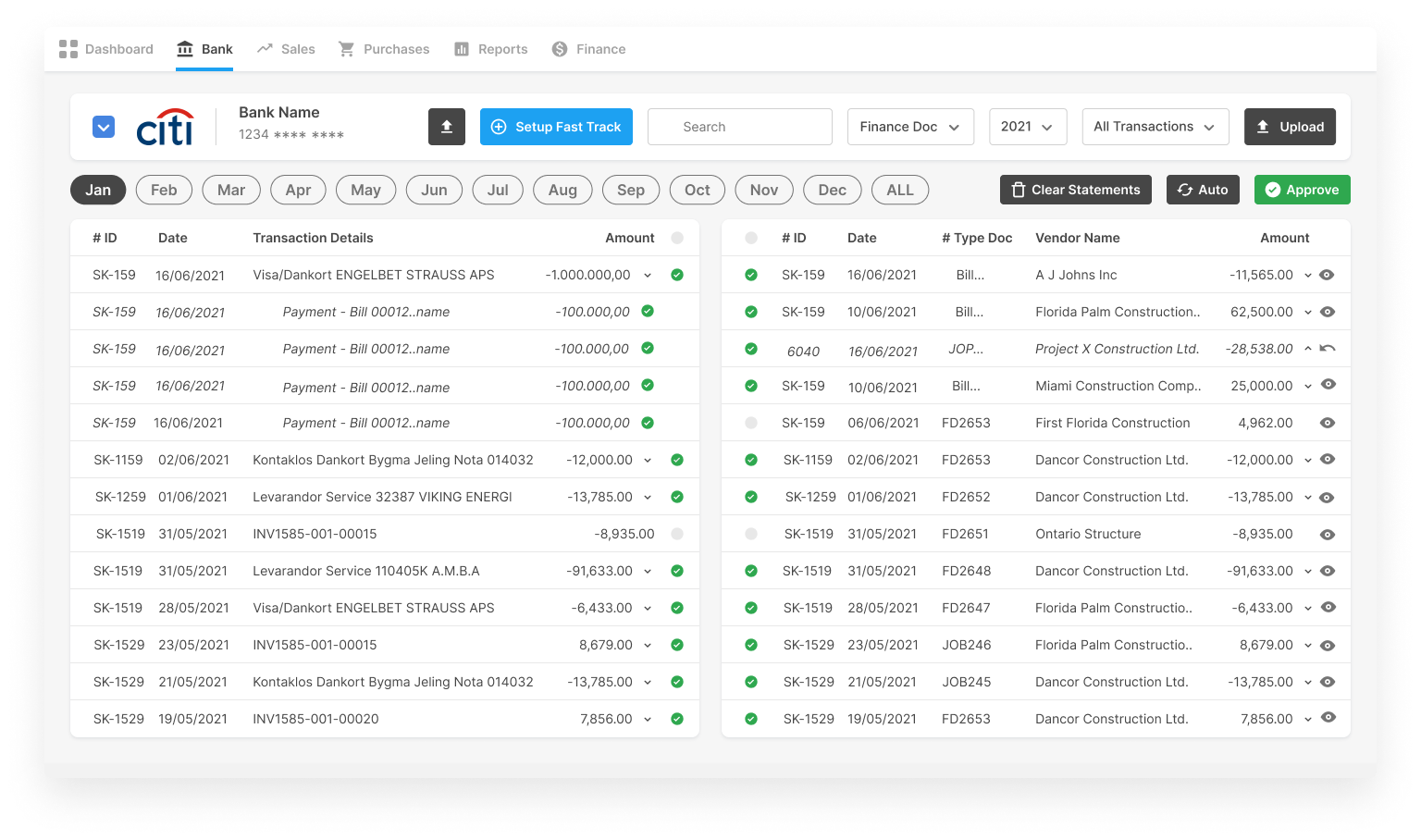View details of A J Johns Inc row
The height and width of the screenshot is (840, 1421).
pos(1328,275)
